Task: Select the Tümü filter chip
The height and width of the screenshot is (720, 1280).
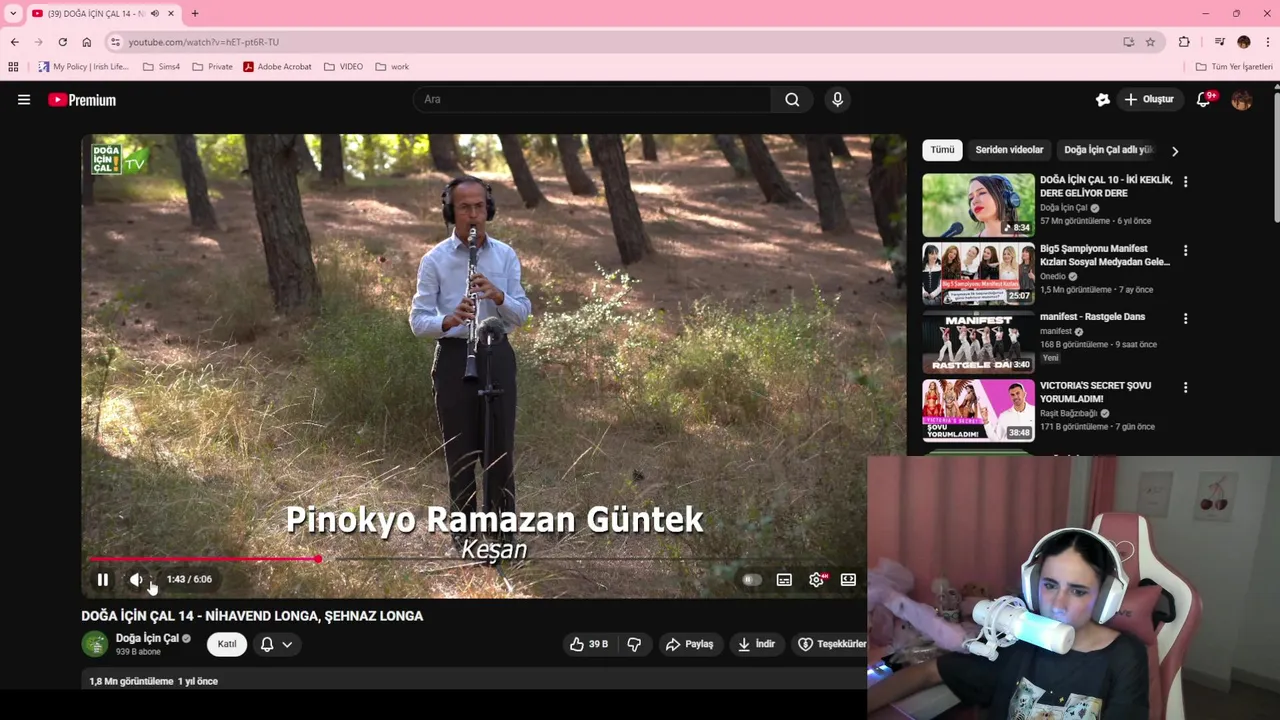Action: tap(942, 150)
